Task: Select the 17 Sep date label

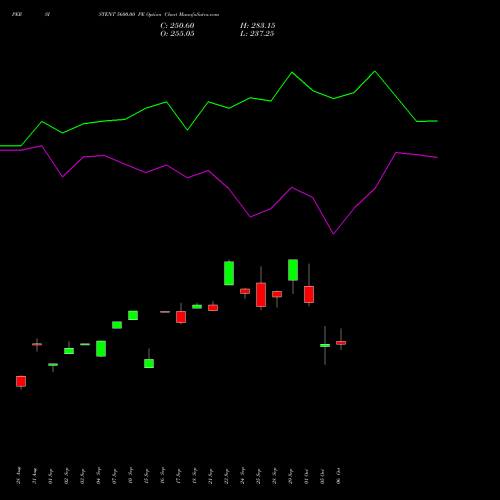Action: (x=179, y=476)
